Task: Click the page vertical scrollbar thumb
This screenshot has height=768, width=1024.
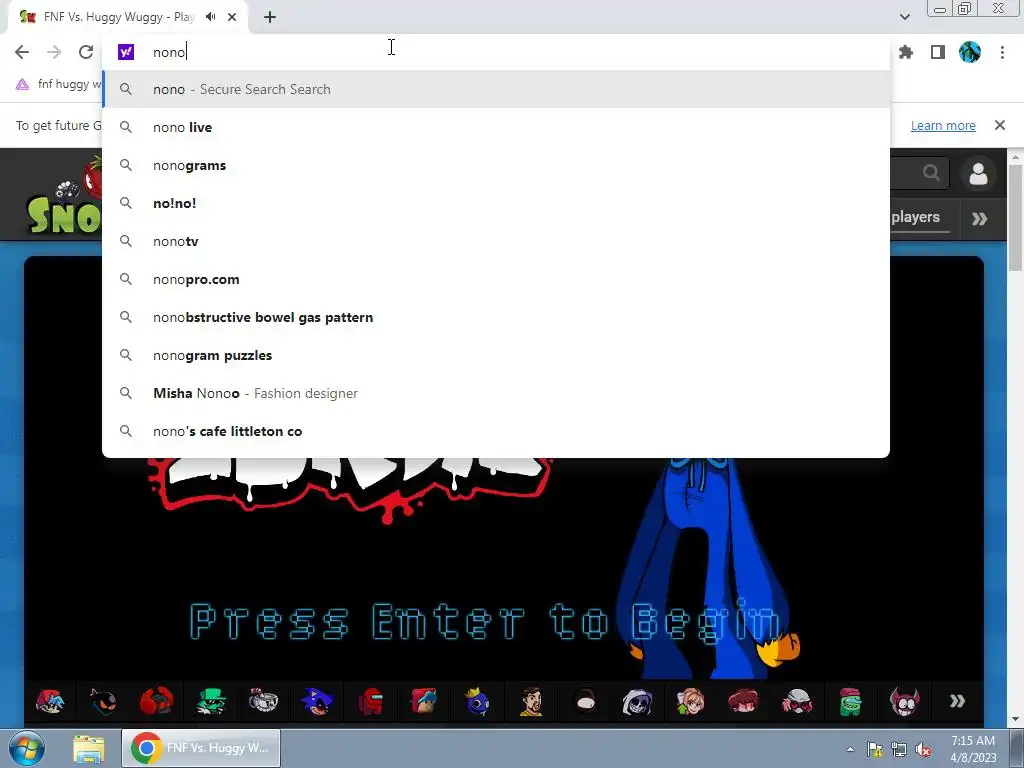Action: [x=1016, y=219]
